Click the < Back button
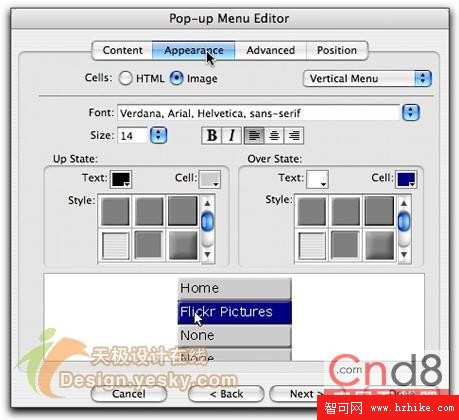This screenshot has width=459, height=420. click(x=226, y=394)
